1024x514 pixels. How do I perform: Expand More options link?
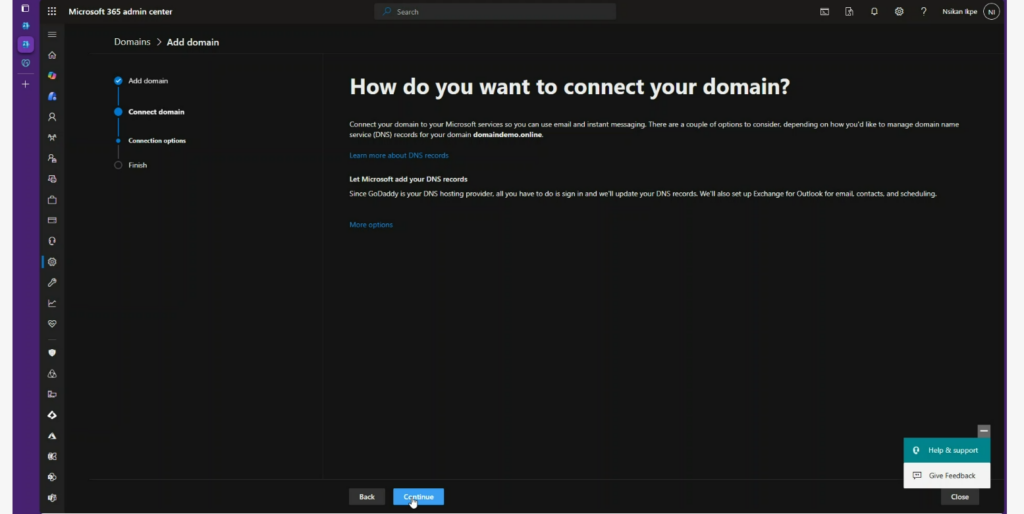click(371, 225)
